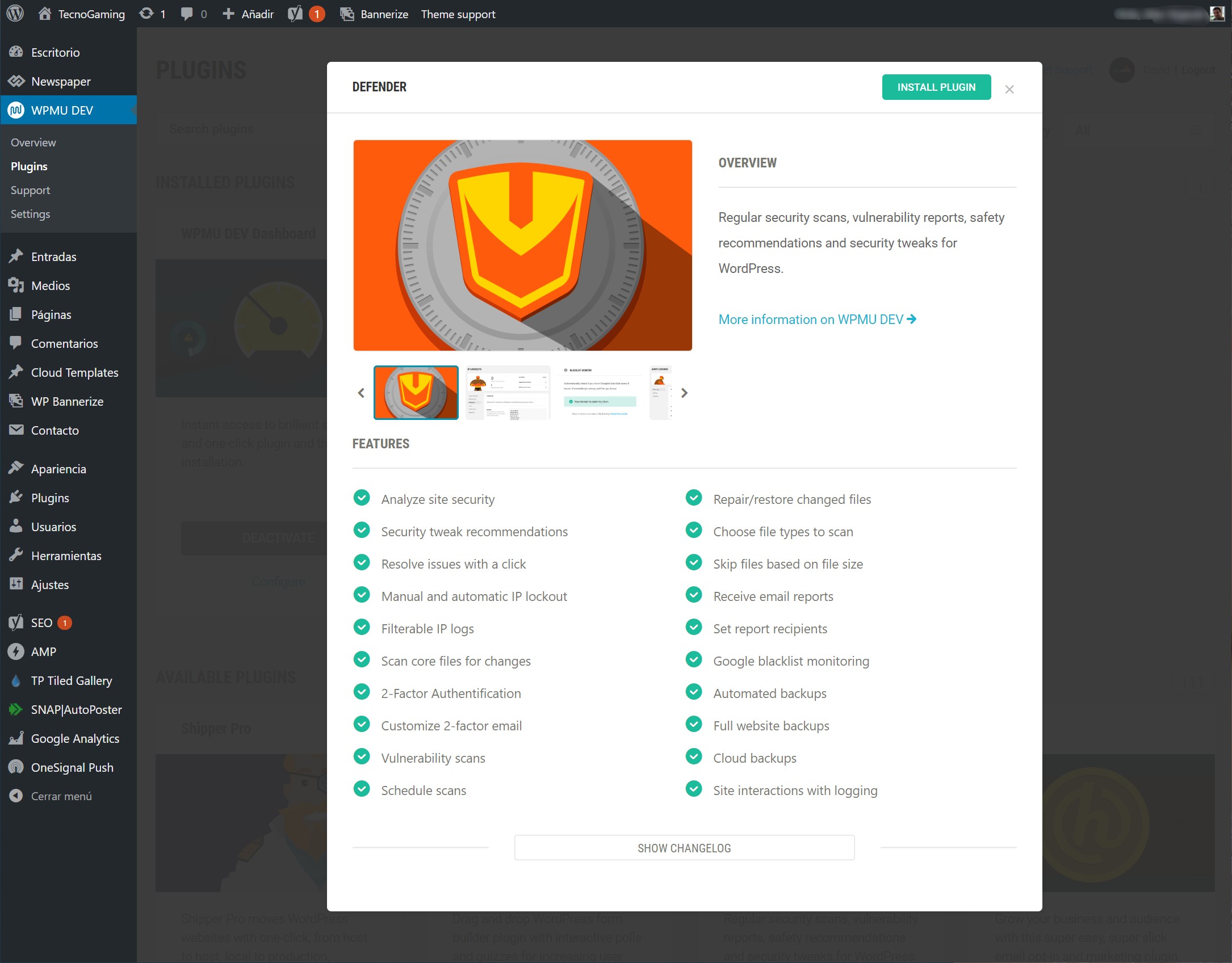The height and width of the screenshot is (963, 1232).
Task: Open AMP menu
Action: tap(68, 651)
